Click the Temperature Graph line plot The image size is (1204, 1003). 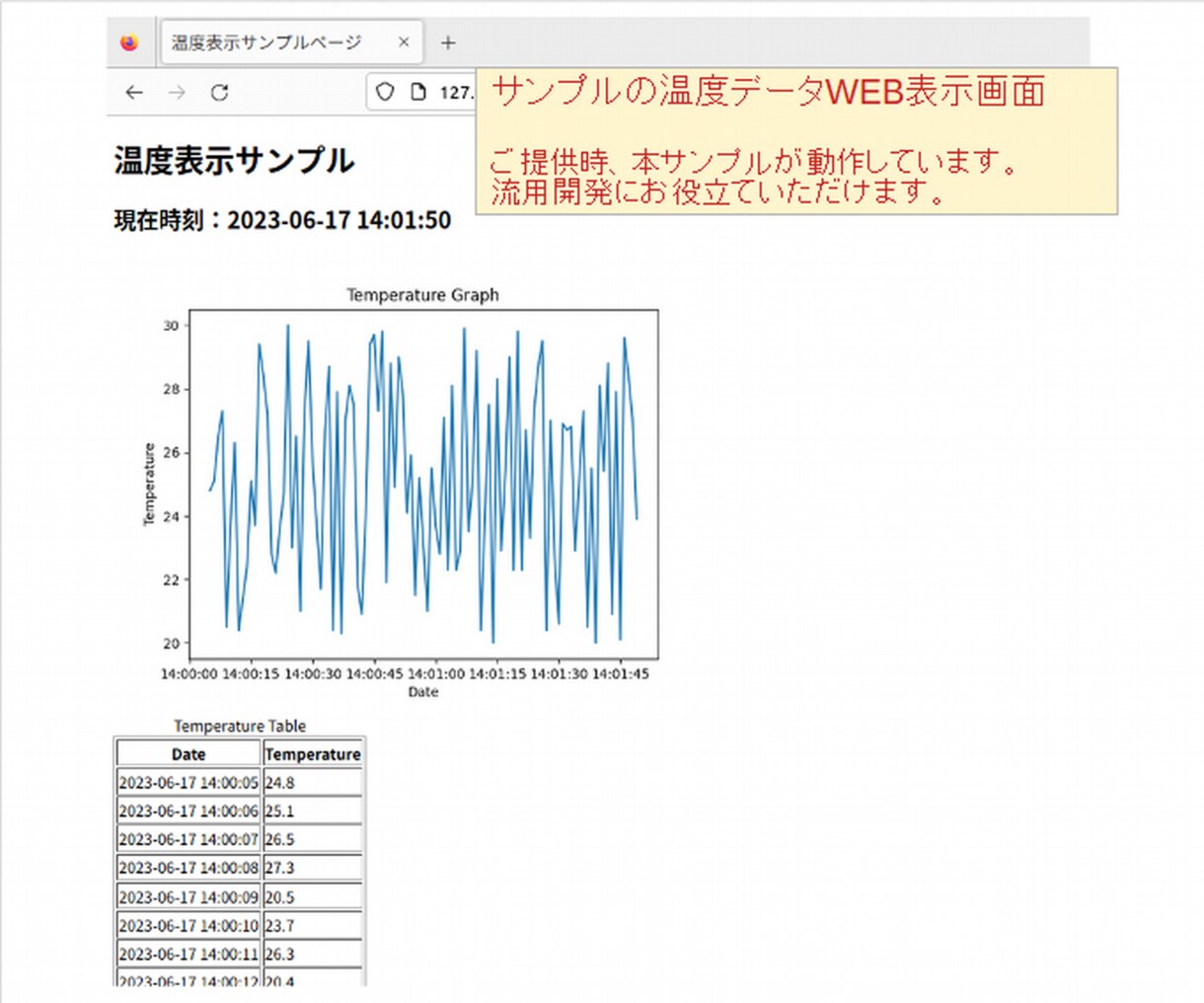tap(423, 484)
